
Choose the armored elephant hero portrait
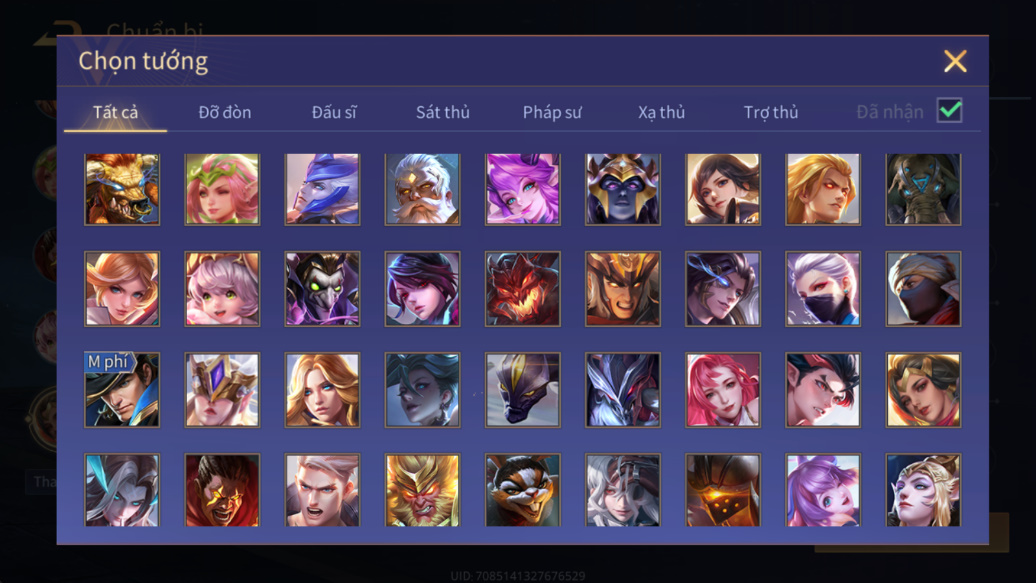coord(923,189)
